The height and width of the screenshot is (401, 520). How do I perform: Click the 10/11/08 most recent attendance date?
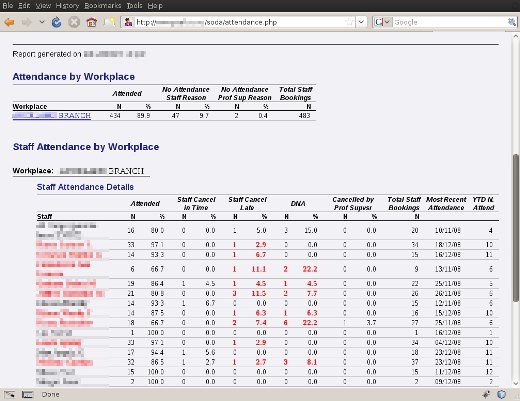click(x=448, y=230)
